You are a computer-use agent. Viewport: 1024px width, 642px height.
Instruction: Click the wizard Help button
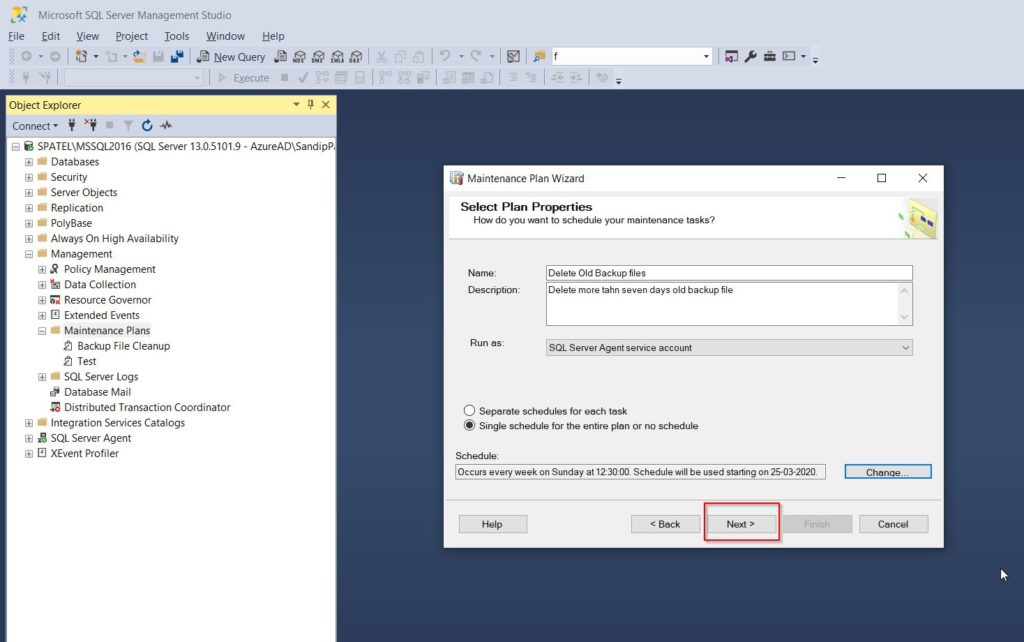pos(492,524)
